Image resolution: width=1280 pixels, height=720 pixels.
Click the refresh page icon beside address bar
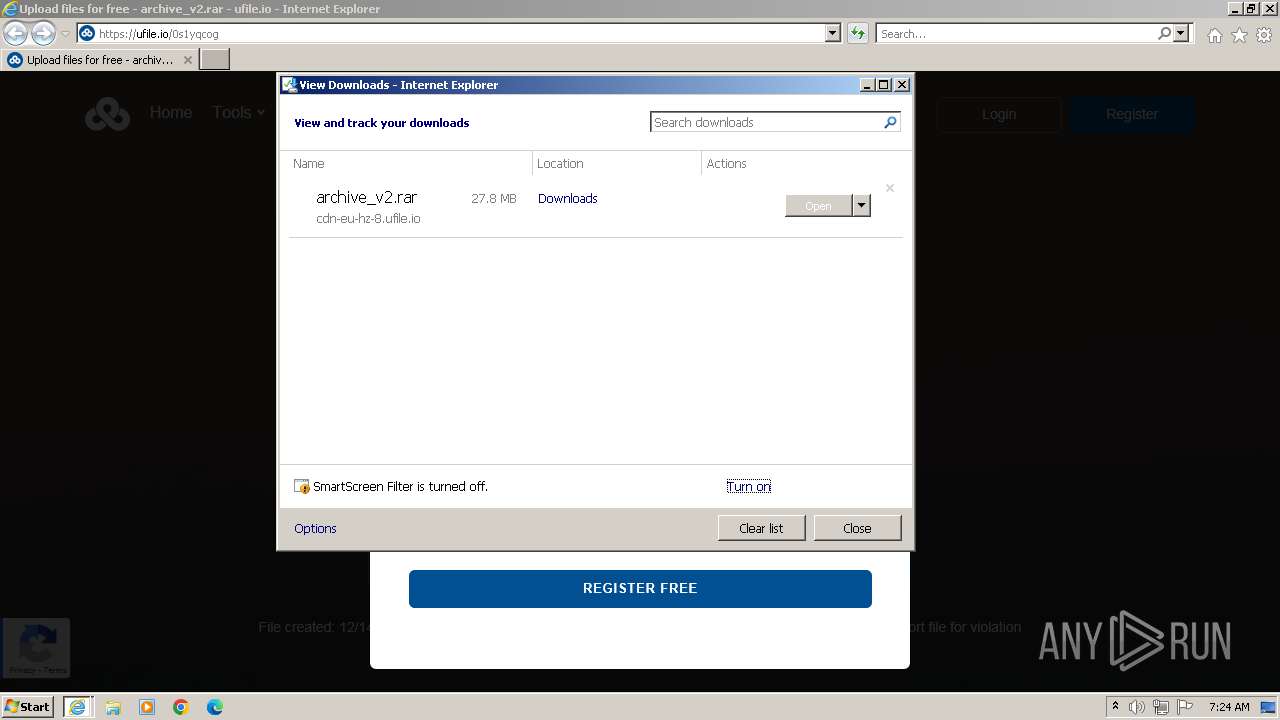click(857, 33)
